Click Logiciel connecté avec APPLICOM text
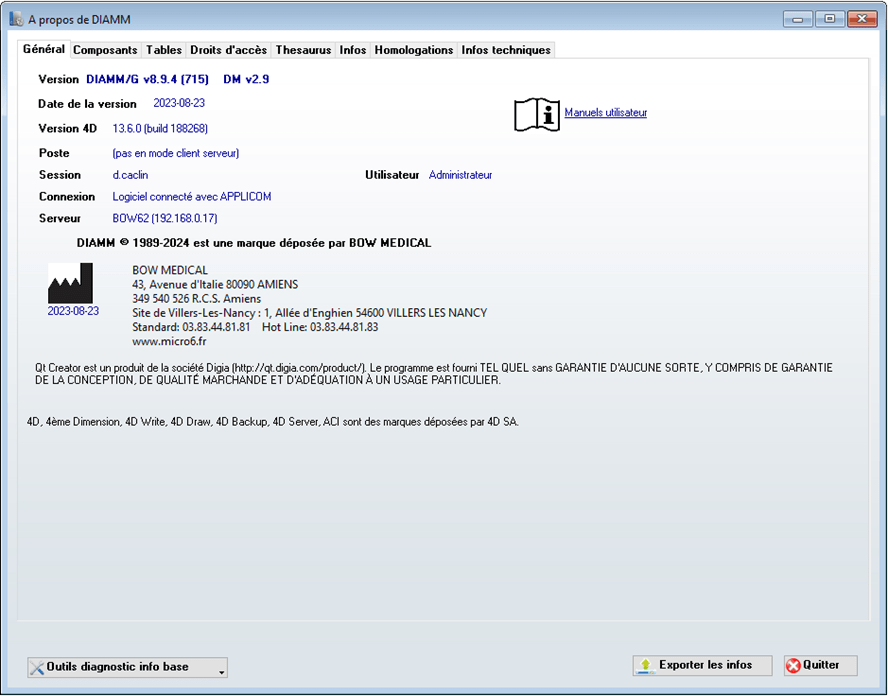The height and width of the screenshot is (696, 888). [x=192, y=197]
